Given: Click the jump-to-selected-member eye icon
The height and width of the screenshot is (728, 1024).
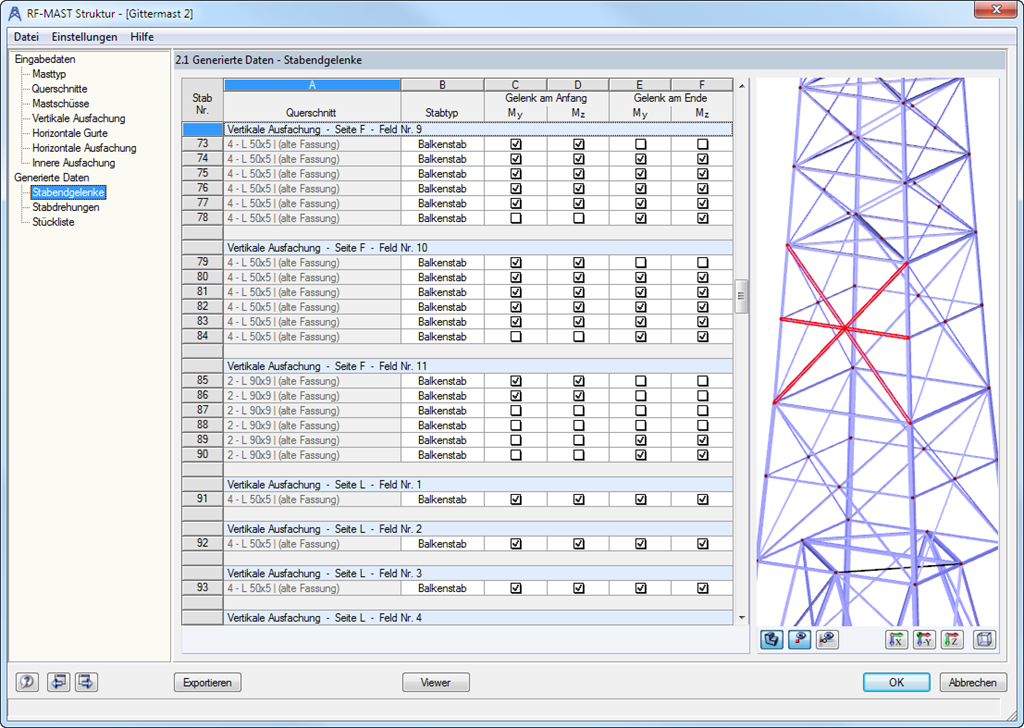Looking at the screenshot, I should pos(799,640).
